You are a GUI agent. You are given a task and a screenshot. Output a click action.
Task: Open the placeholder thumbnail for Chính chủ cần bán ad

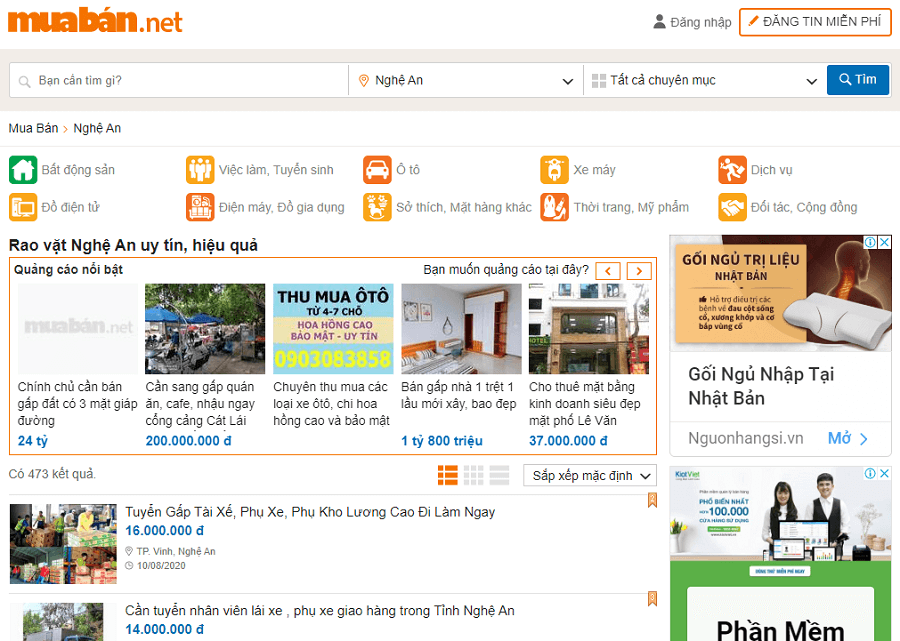[x=78, y=329]
